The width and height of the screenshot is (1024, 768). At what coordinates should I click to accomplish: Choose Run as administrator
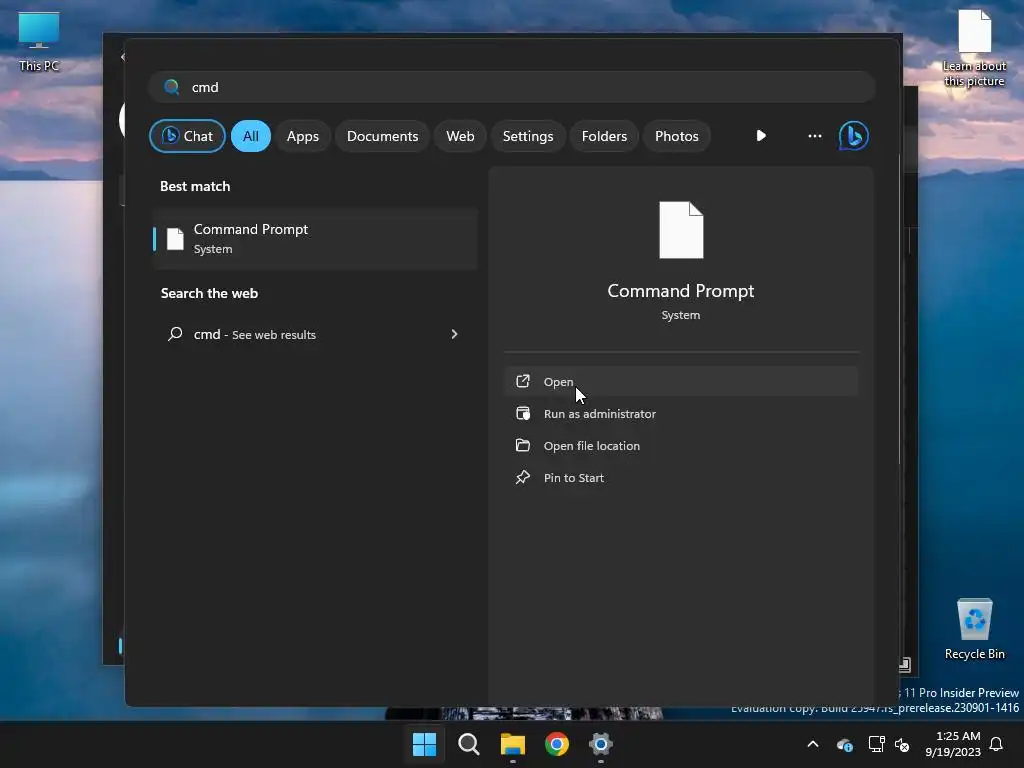[681, 413]
